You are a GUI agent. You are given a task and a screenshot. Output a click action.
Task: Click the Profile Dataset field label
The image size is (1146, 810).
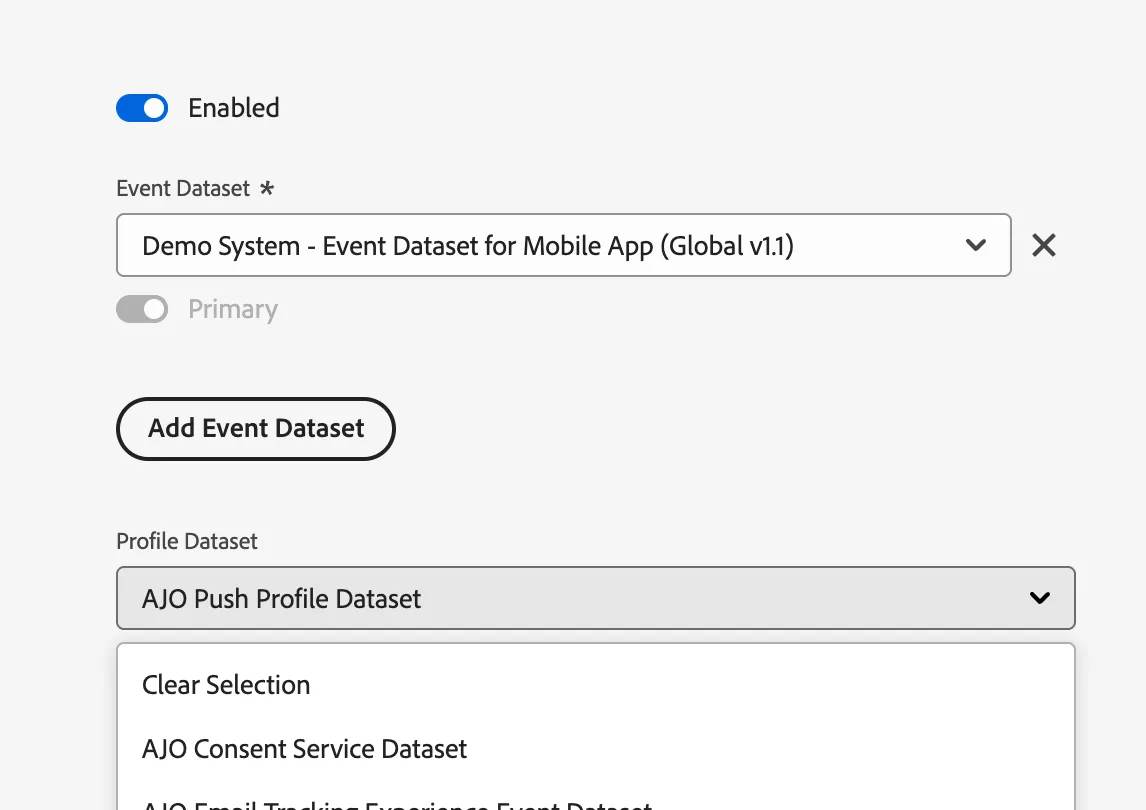187,541
